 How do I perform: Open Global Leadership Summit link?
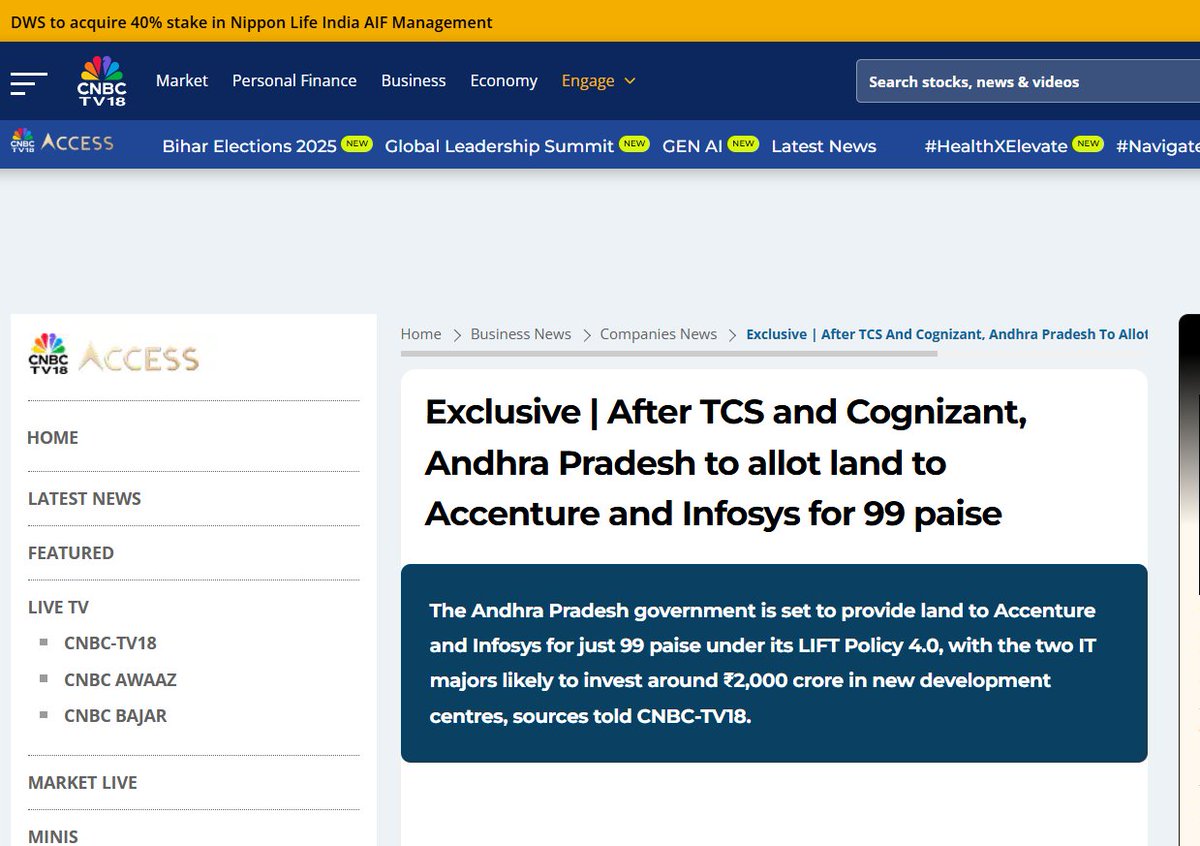tap(499, 146)
